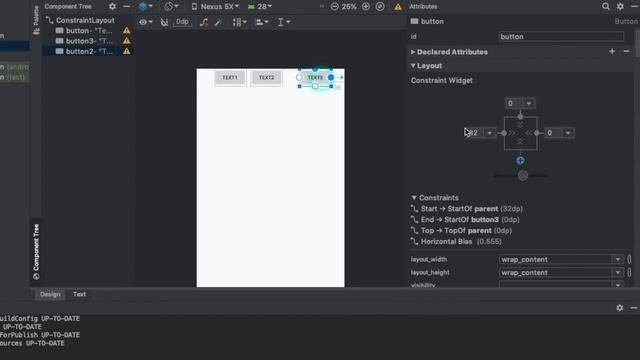Viewport: 640px width, 360px height.
Task: Select button3 row in Component Tree
Action: (88, 41)
